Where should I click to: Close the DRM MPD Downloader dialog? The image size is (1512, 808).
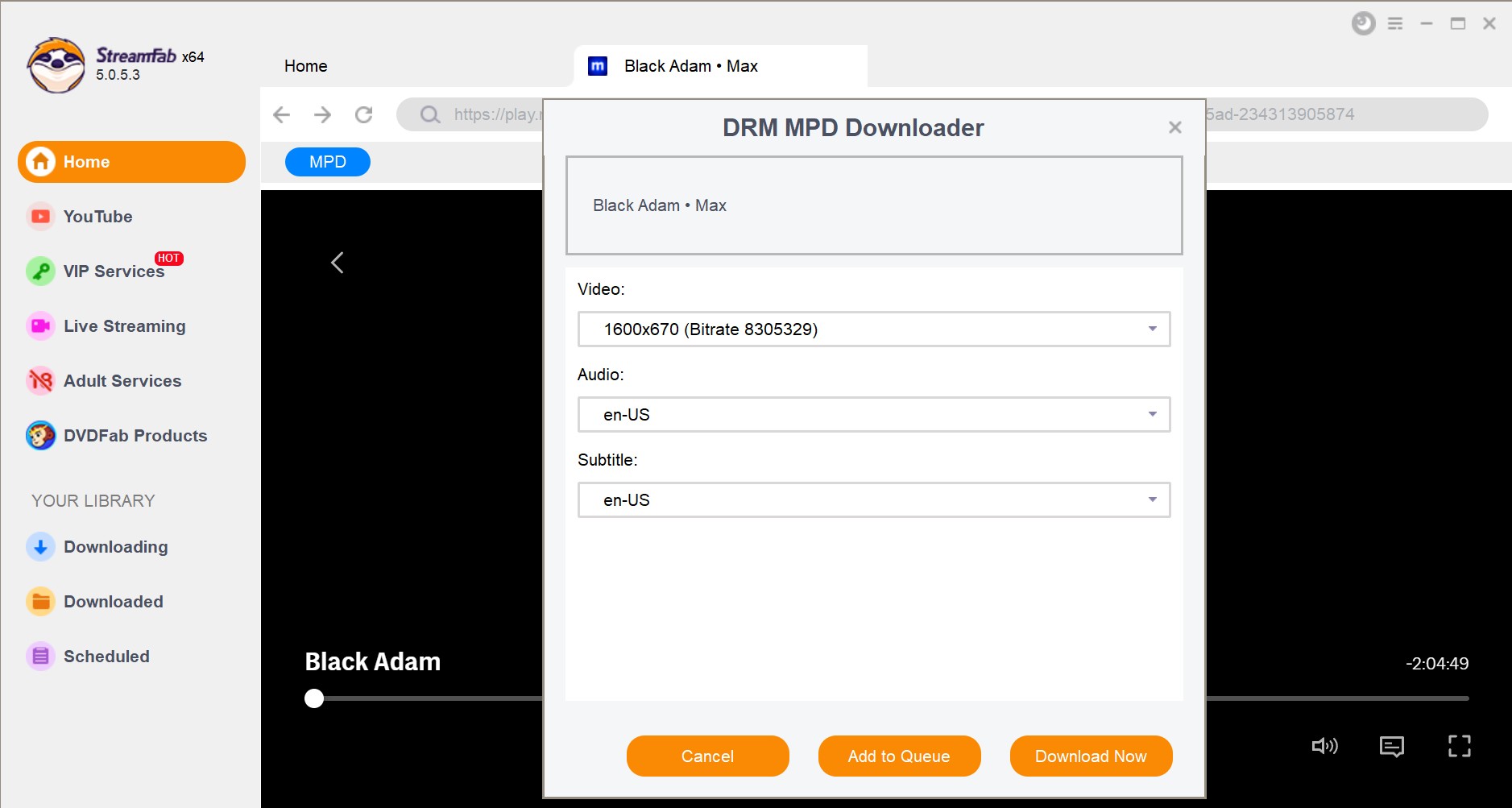[1175, 127]
